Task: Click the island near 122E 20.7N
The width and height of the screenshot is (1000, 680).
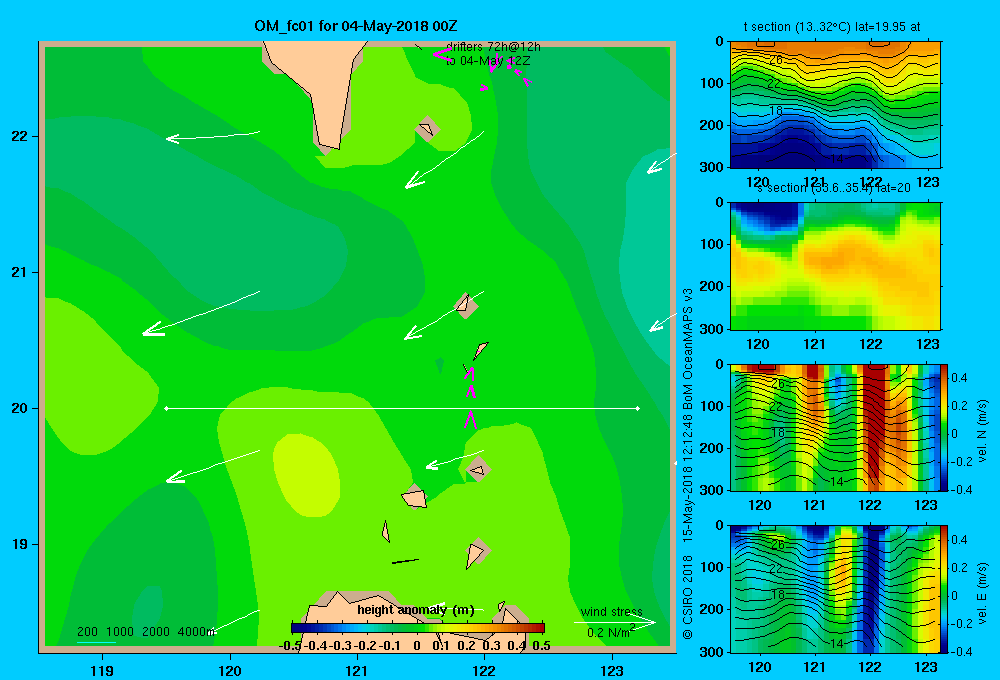Action: (466, 305)
